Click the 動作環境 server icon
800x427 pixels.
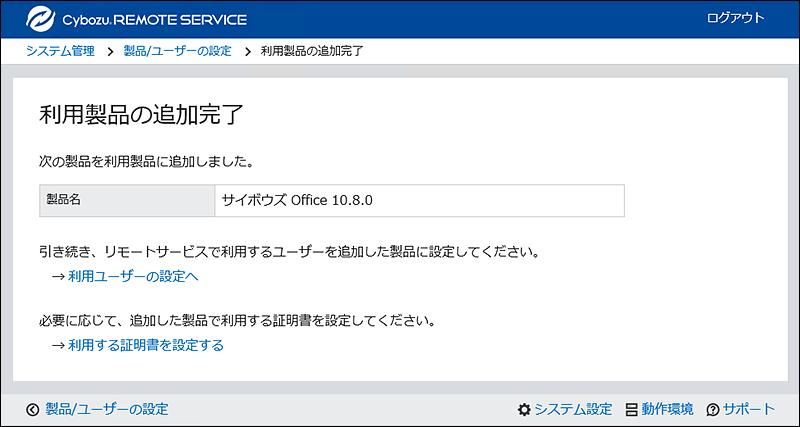[x=632, y=409]
